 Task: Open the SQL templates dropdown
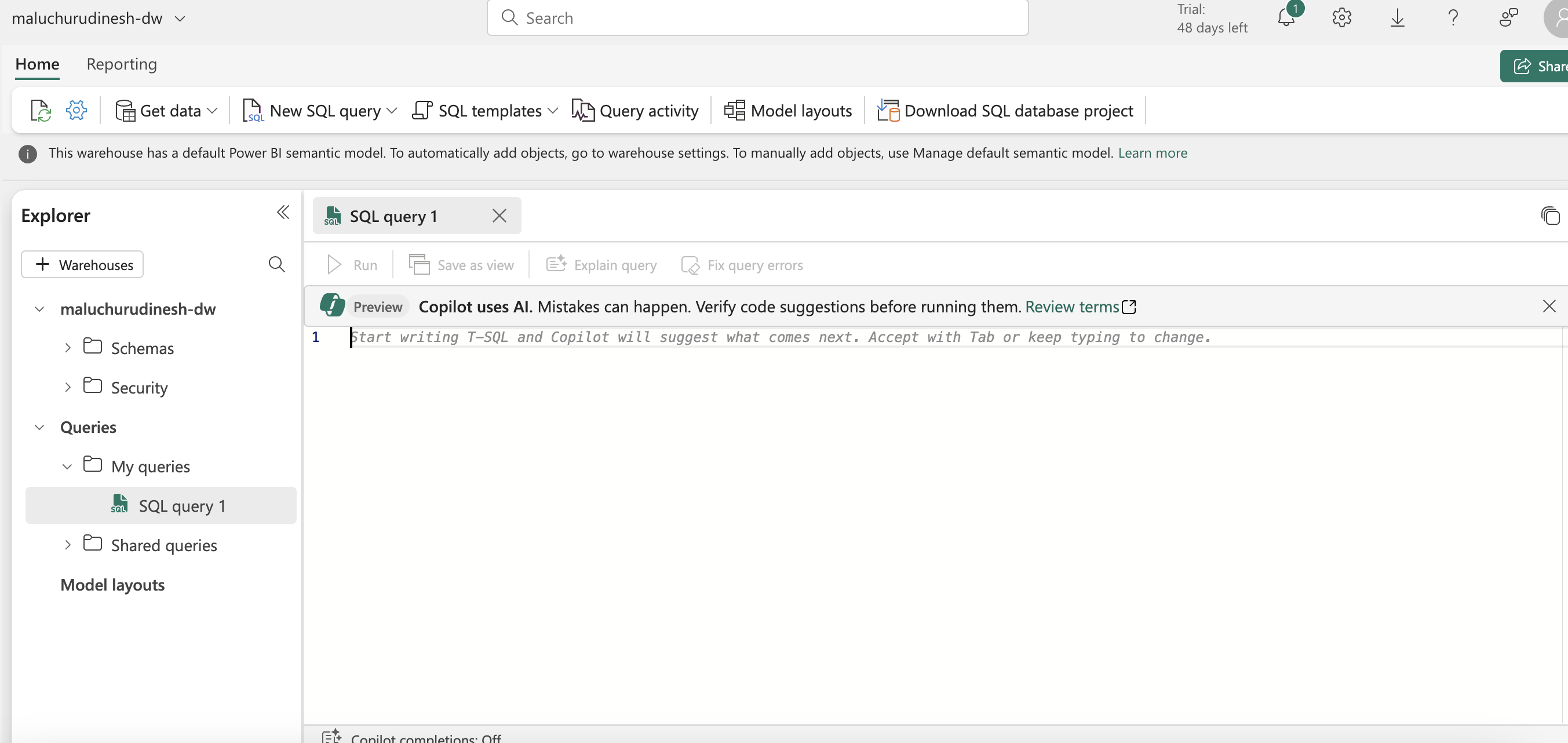click(485, 111)
